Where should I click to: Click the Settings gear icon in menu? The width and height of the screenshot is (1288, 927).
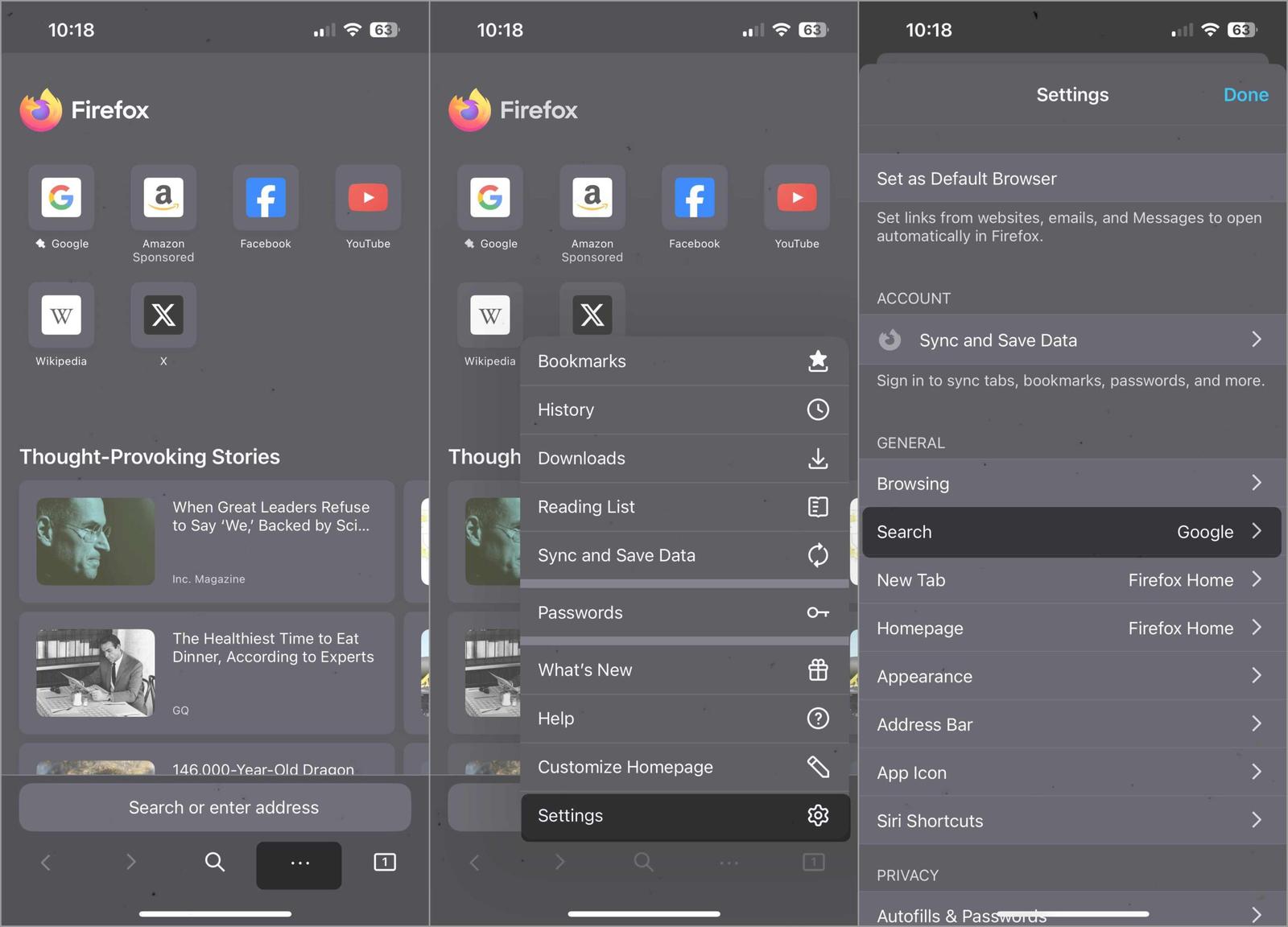818,815
